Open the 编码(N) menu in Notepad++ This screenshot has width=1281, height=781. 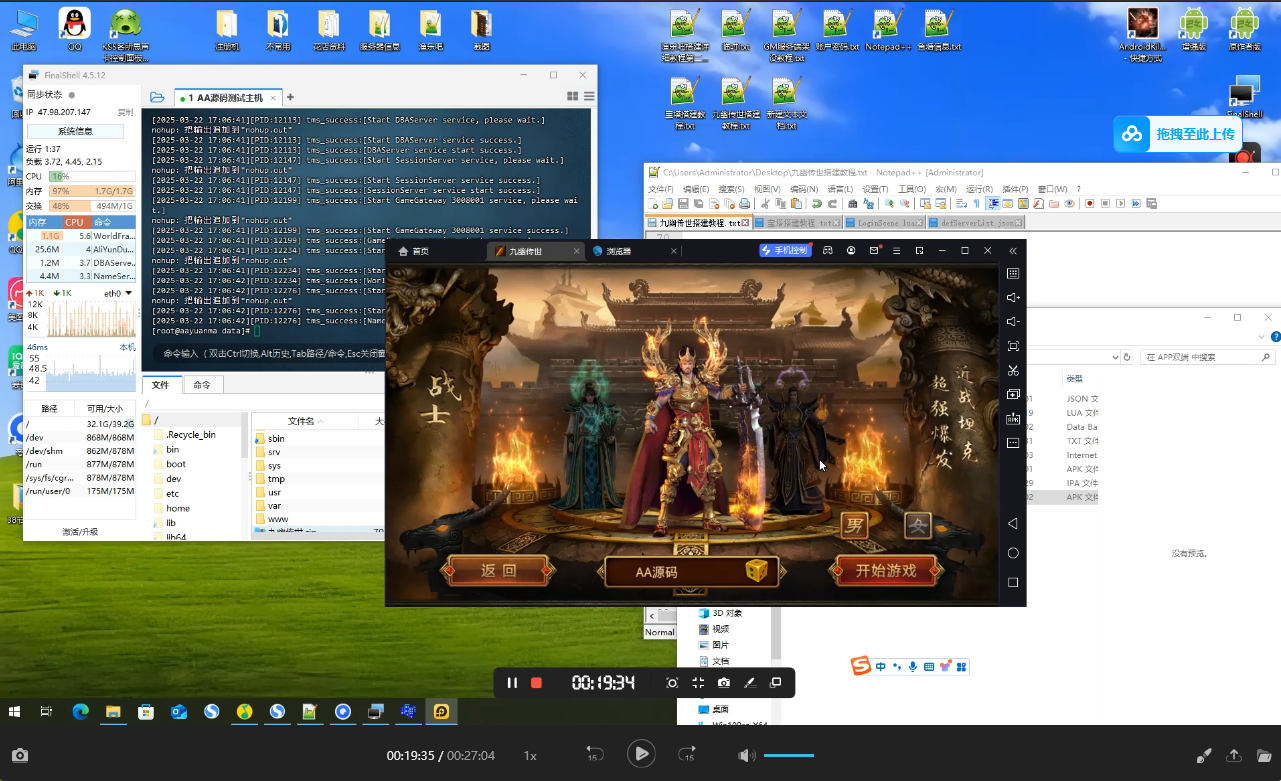pos(804,189)
